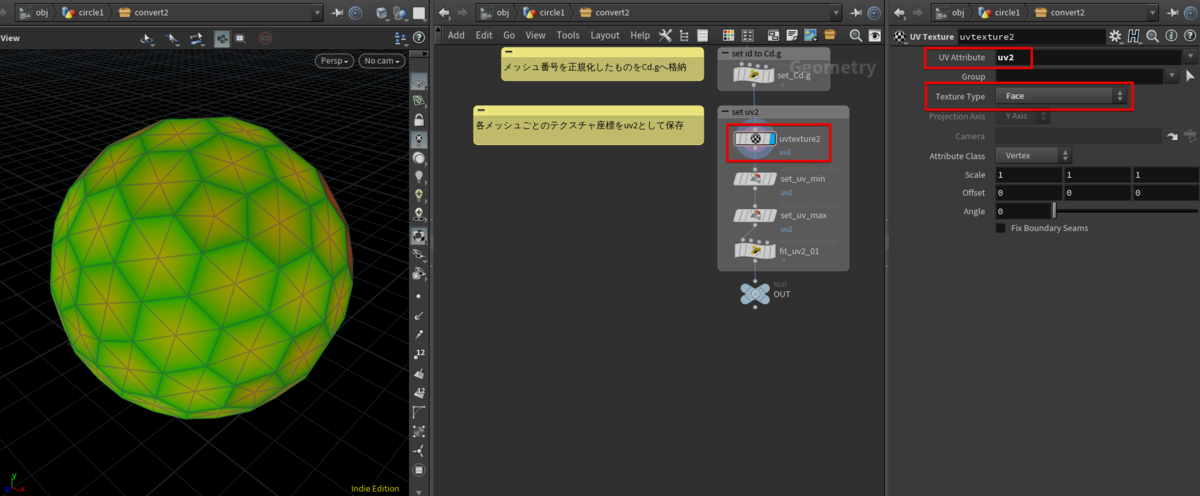This screenshot has height=496, width=1200.
Task: Collapse the second yellow sticky note
Action: click(x=481, y=110)
